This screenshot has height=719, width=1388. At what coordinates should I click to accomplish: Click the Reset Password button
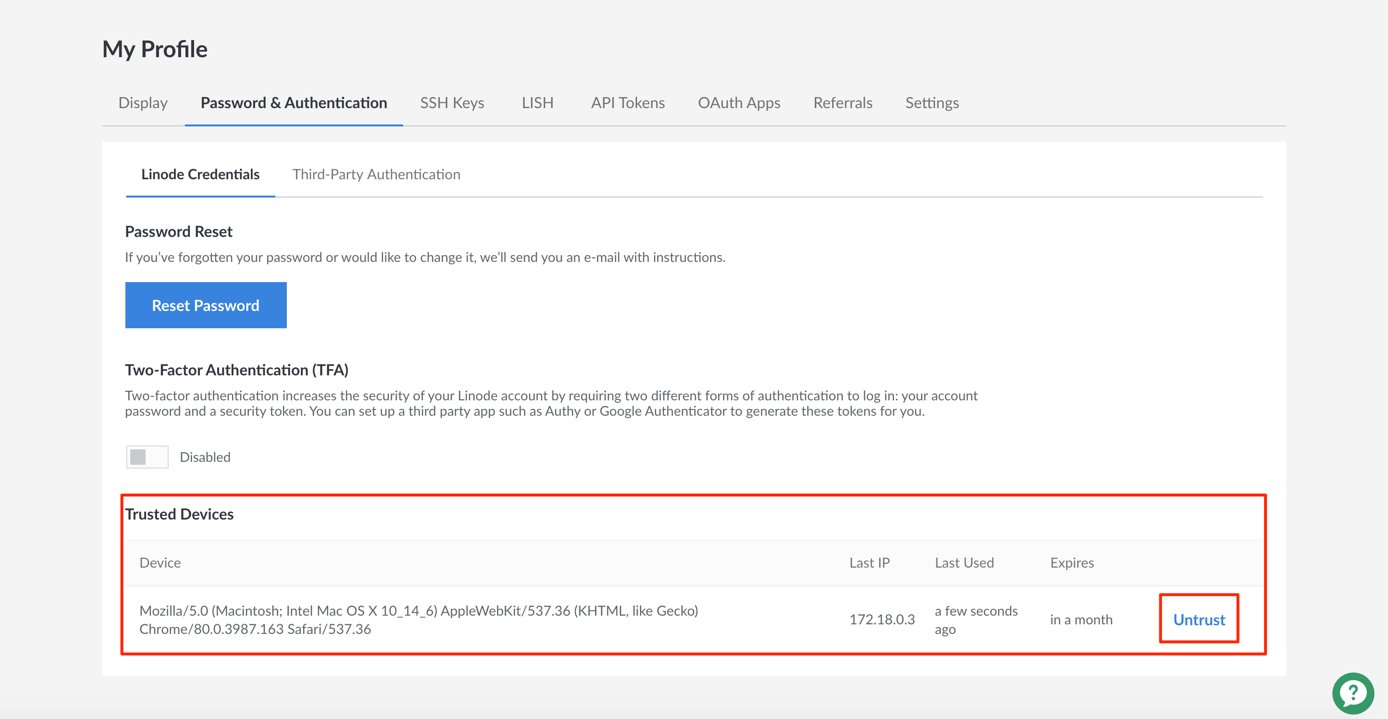206,305
